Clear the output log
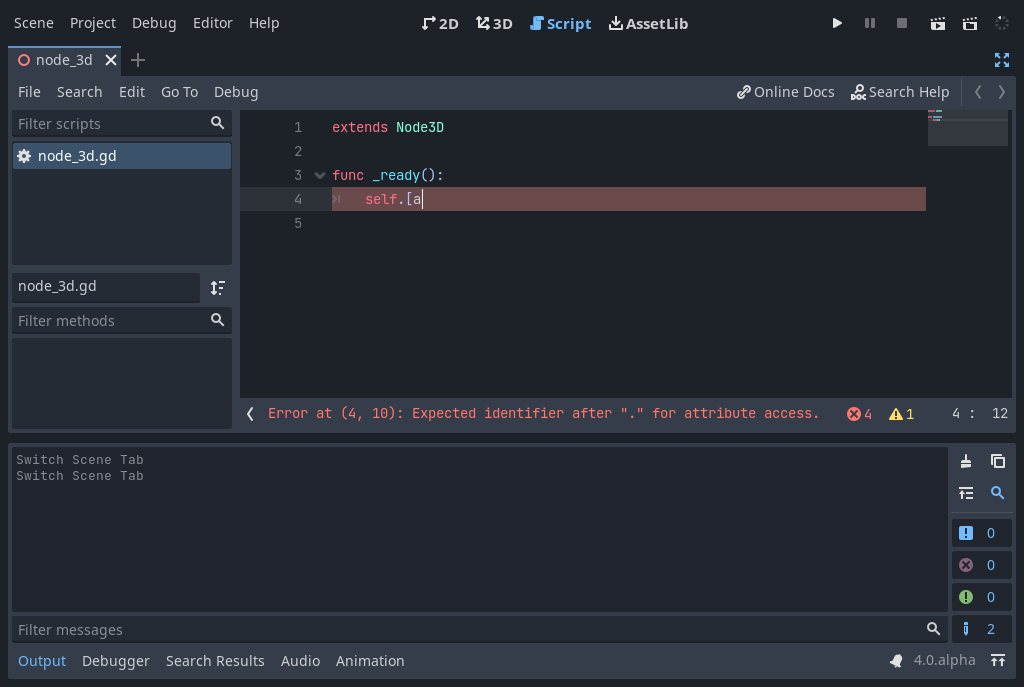Image resolution: width=1024 pixels, height=687 pixels. tap(966, 461)
